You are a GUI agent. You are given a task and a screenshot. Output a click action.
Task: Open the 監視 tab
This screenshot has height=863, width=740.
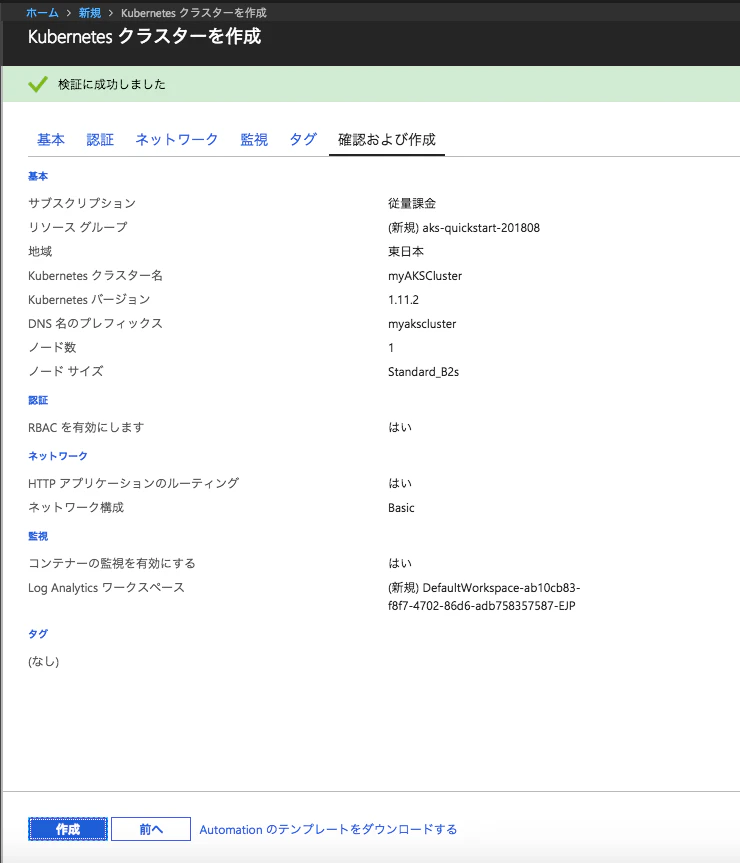(254, 140)
